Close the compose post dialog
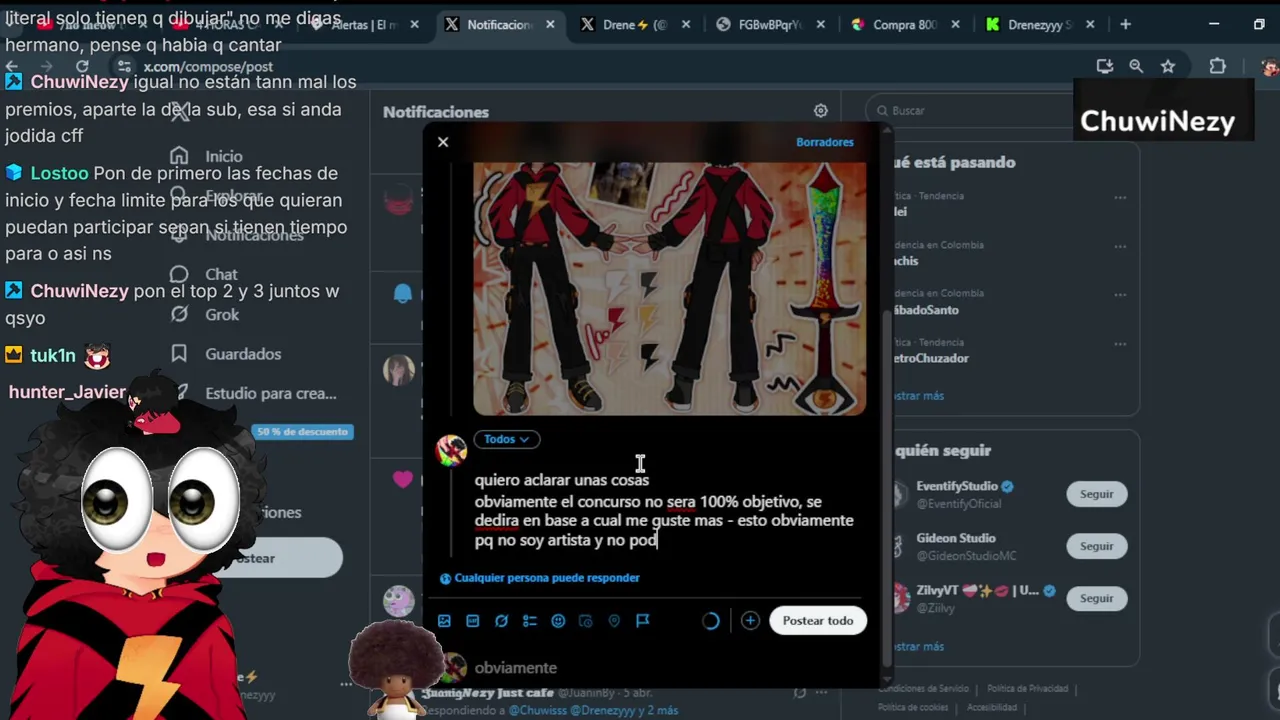This screenshot has width=1280, height=720. tap(443, 142)
